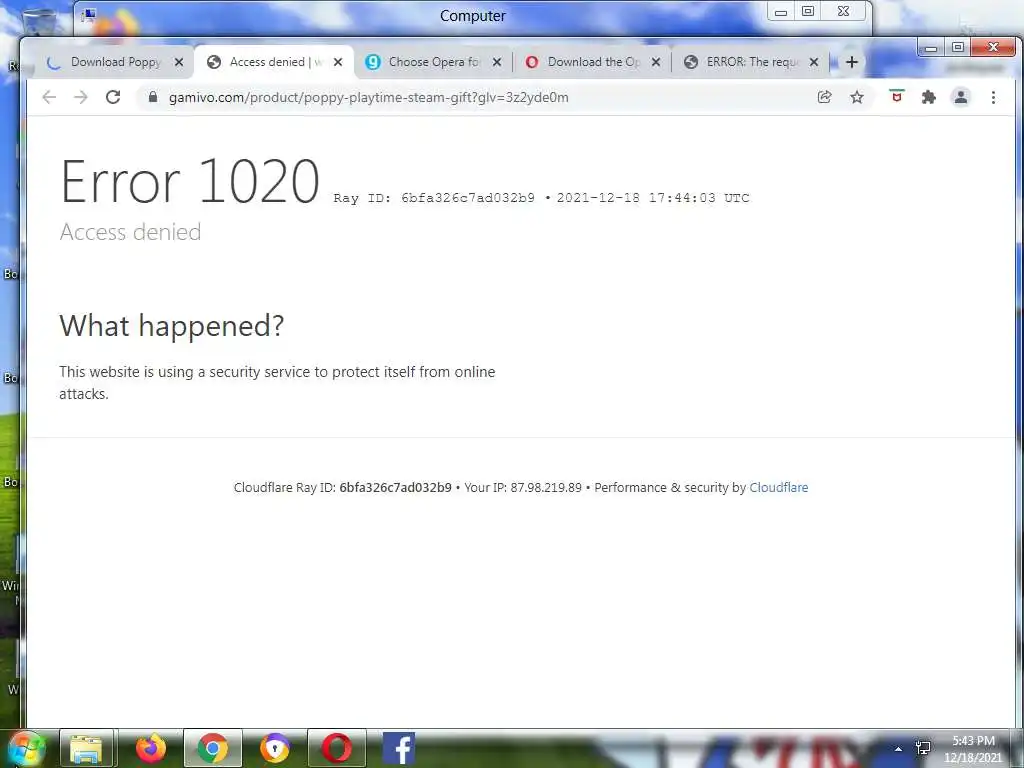Close the ERROR: The requ tab

coord(814,62)
